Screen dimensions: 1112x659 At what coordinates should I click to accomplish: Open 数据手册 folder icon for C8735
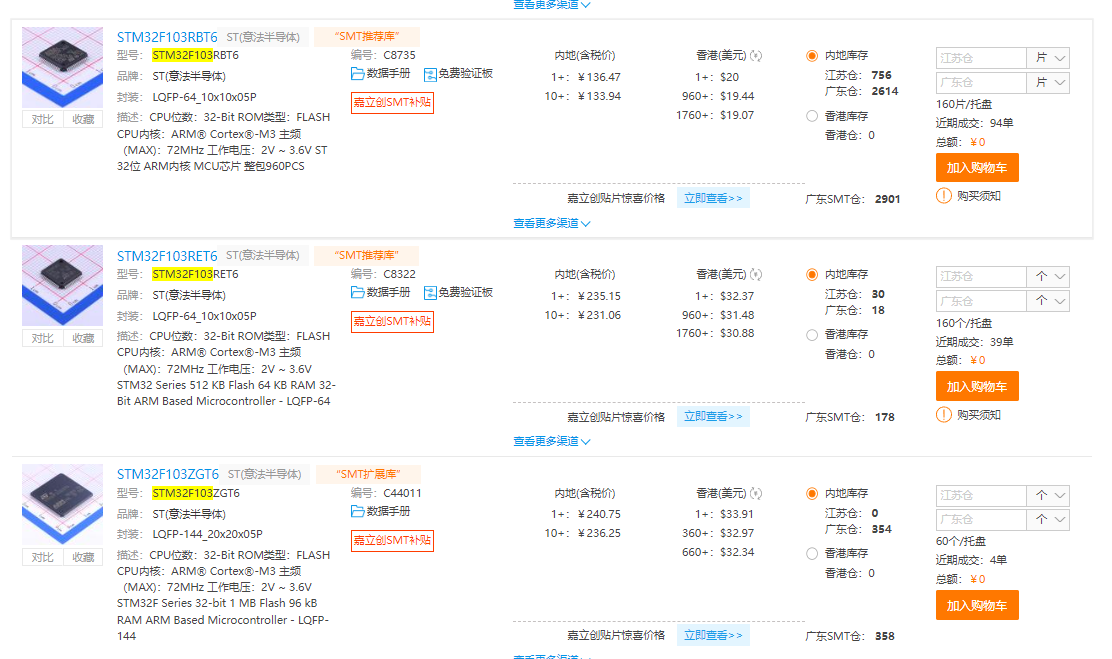pyautogui.click(x=357, y=74)
